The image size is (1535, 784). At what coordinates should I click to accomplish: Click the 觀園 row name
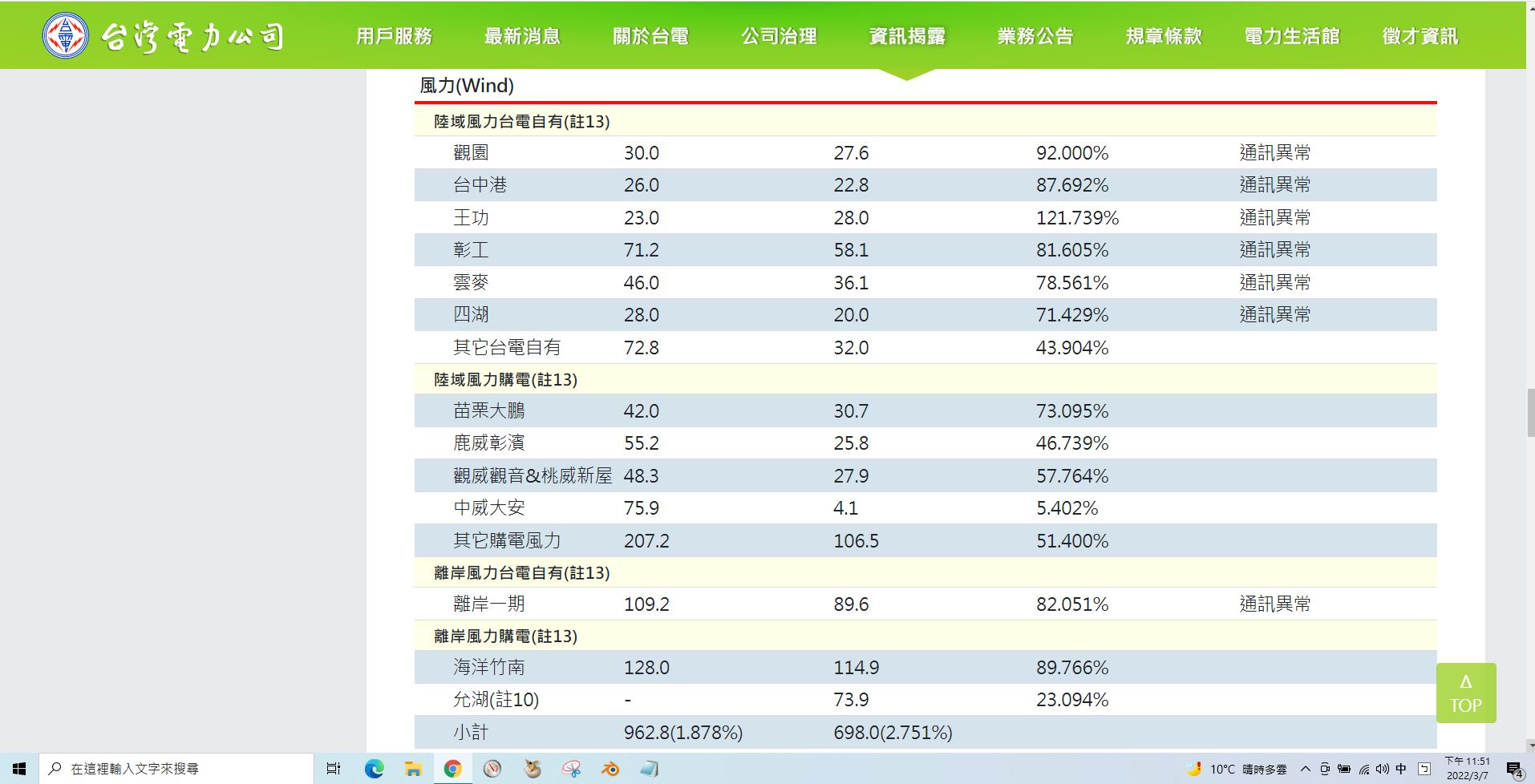click(471, 152)
